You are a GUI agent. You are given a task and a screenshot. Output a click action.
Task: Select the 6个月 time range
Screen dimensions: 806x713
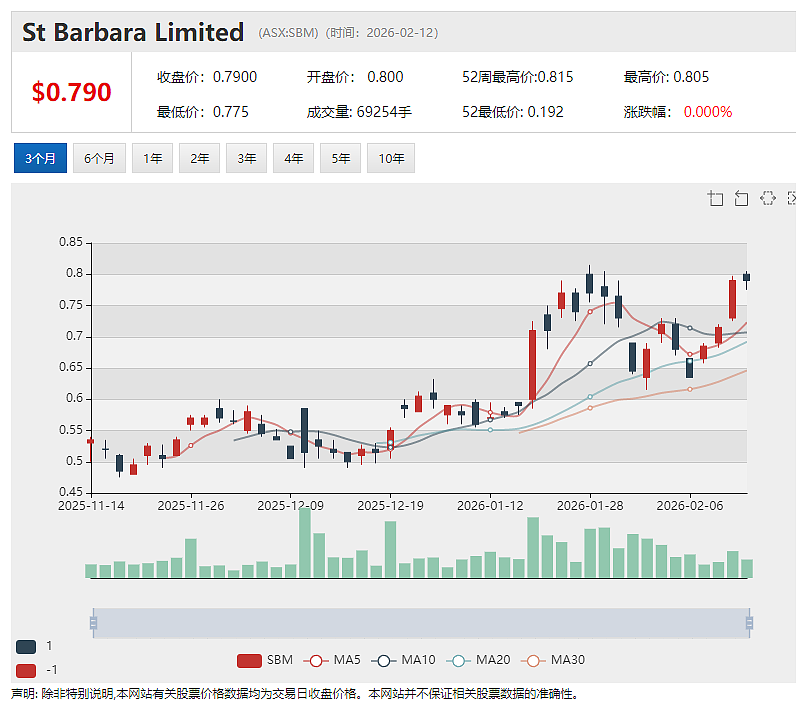99,158
